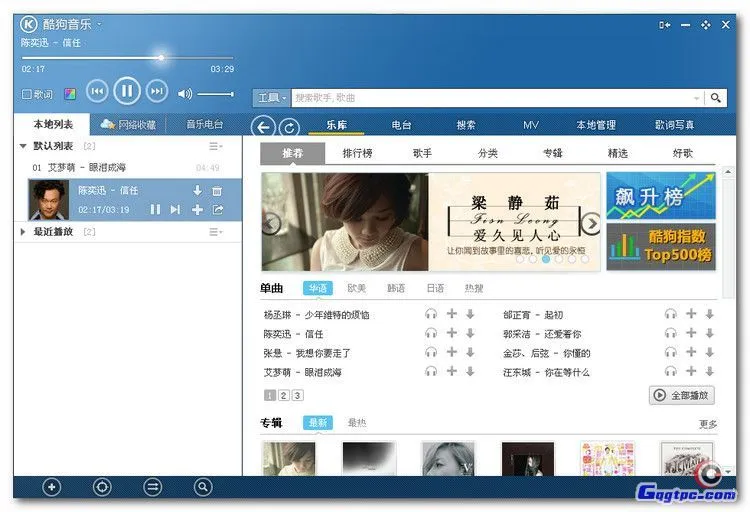
Task: Change play mode in the bottom bar
Action: point(153,487)
